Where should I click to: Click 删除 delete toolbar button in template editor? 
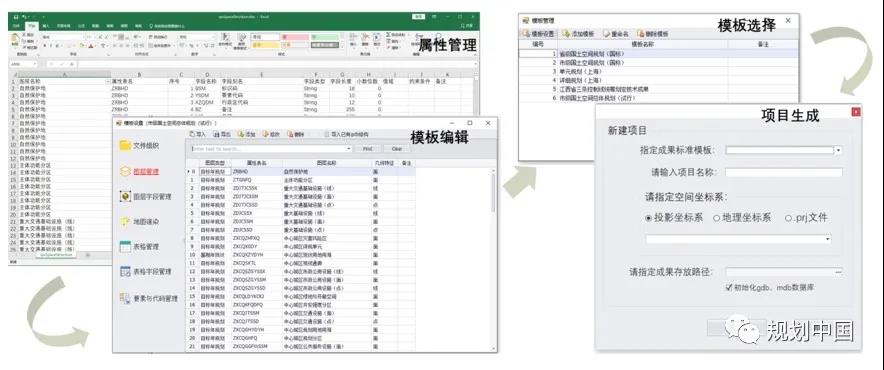tap(296, 134)
